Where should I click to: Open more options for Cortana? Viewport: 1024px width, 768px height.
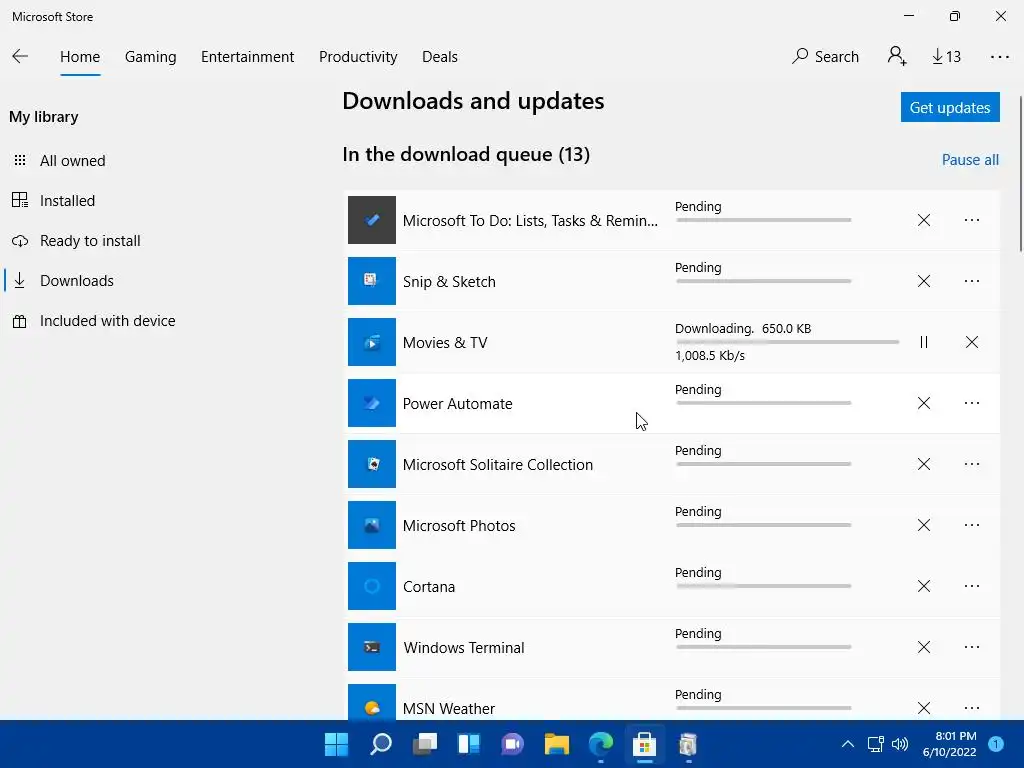click(972, 586)
